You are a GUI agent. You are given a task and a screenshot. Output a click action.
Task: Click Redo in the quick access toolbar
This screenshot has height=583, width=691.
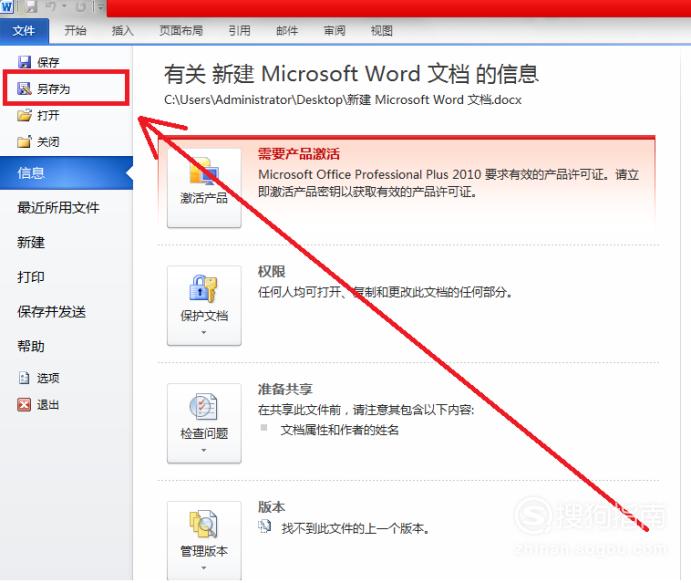pyautogui.click(x=82, y=7)
